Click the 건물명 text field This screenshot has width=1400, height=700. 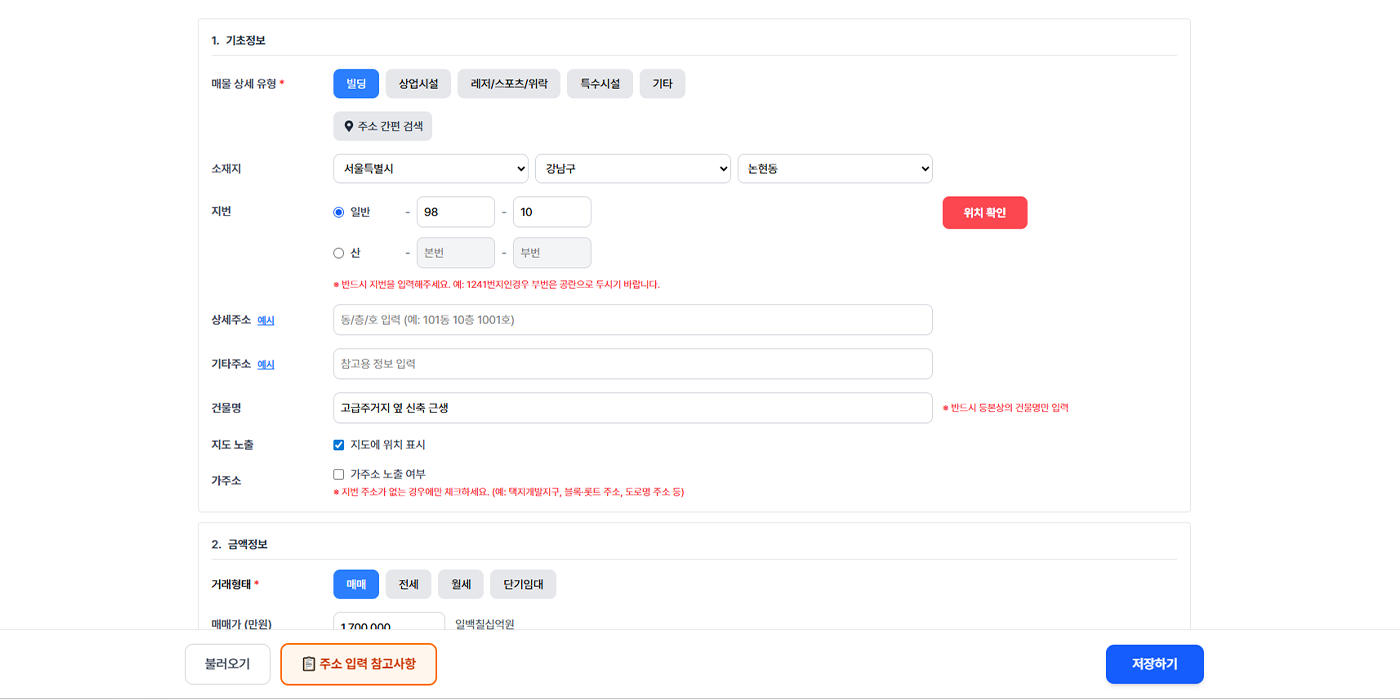pyautogui.click(x=632, y=408)
